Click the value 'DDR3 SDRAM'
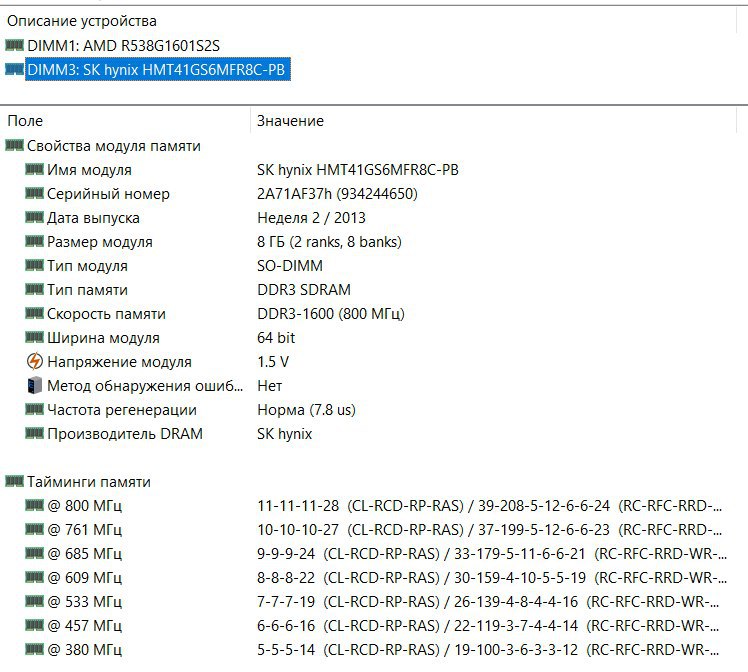This screenshot has width=748, height=672. [x=304, y=290]
